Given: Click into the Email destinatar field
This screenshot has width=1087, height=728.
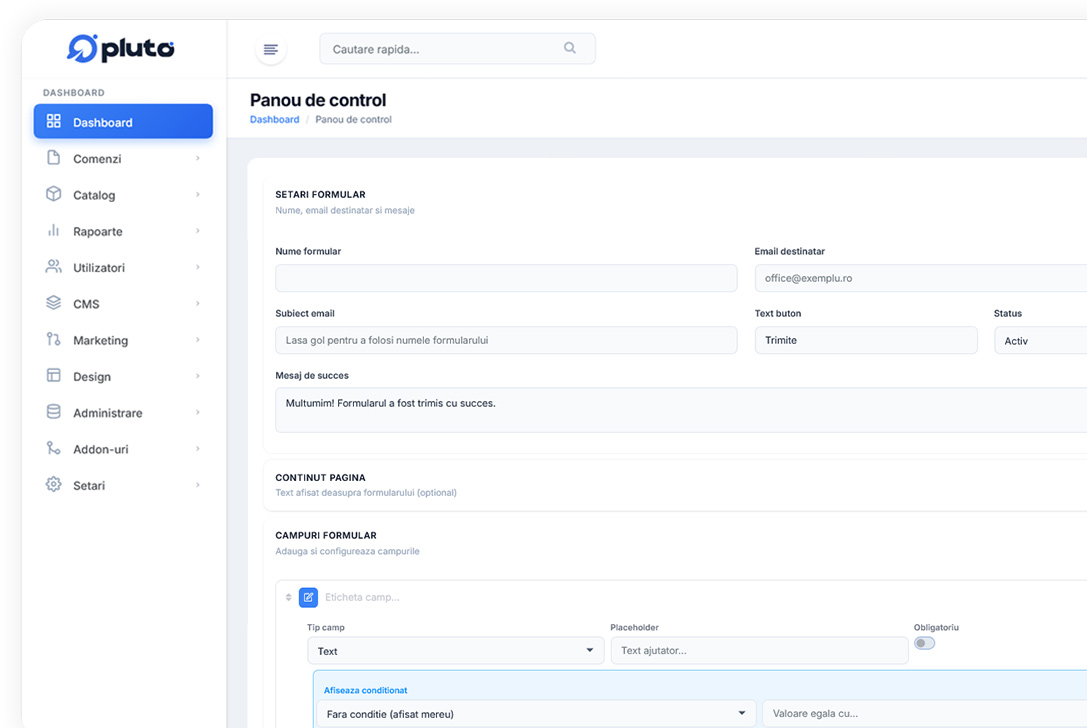Looking at the screenshot, I should click(921, 278).
